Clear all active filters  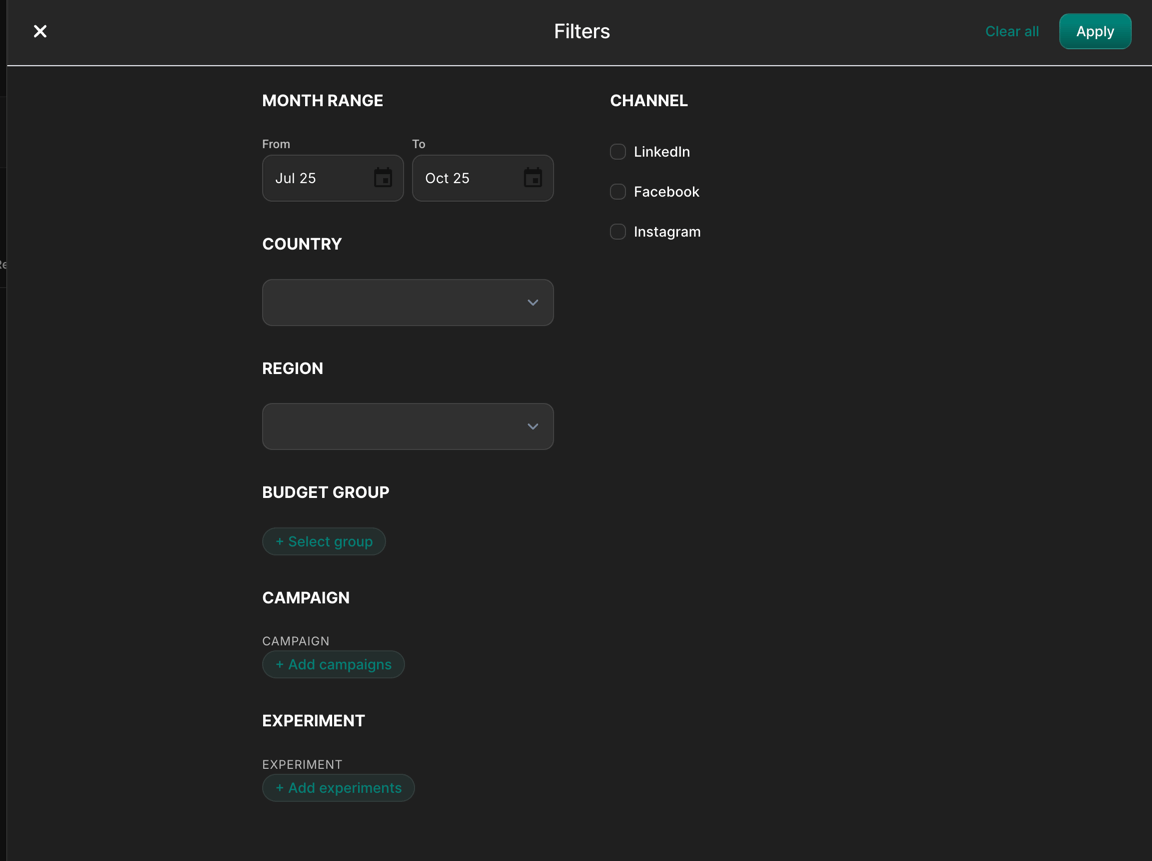[x=1011, y=31]
